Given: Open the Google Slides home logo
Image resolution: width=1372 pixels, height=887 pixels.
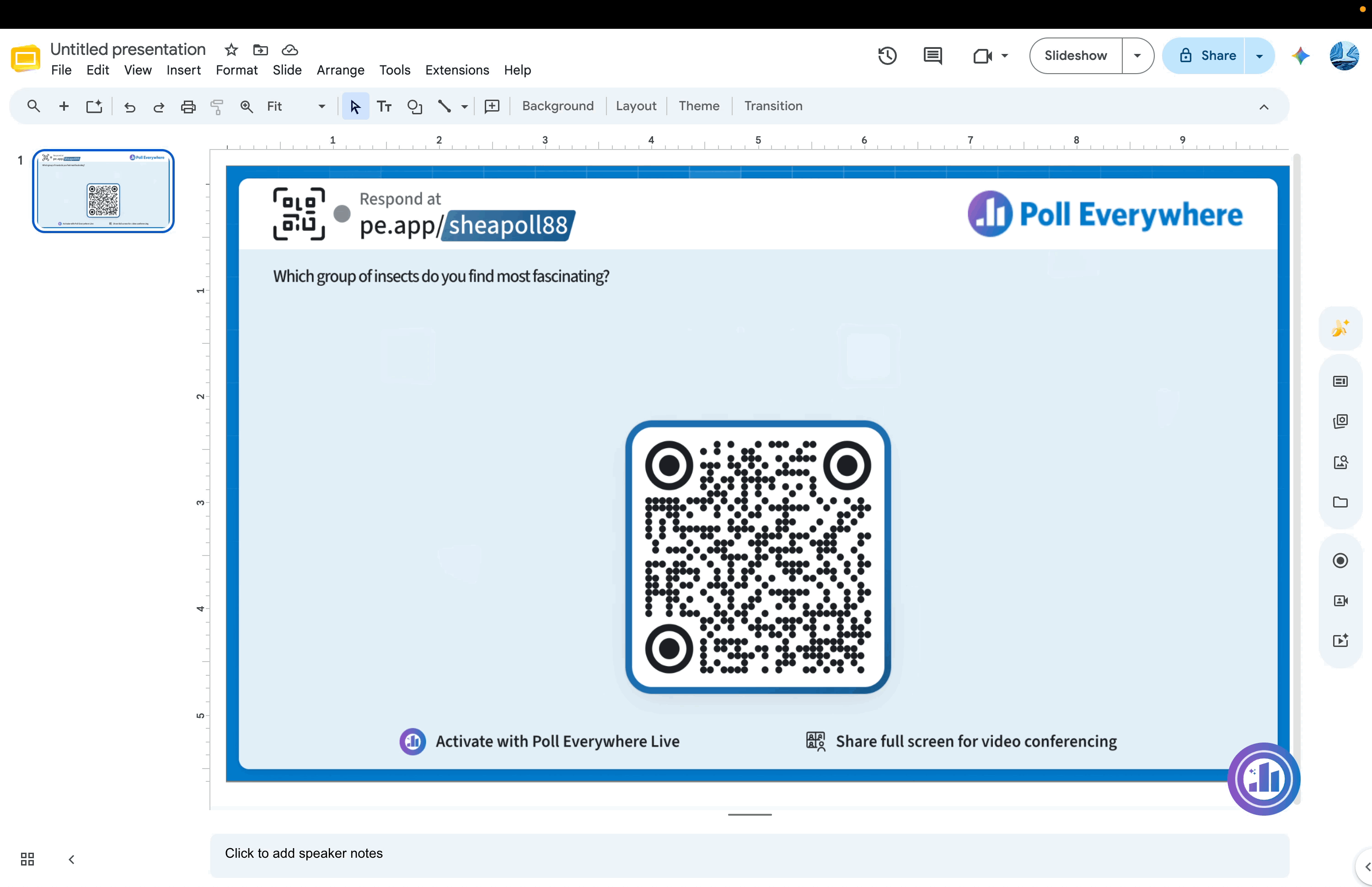Looking at the screenshot, I should [25, 58].
